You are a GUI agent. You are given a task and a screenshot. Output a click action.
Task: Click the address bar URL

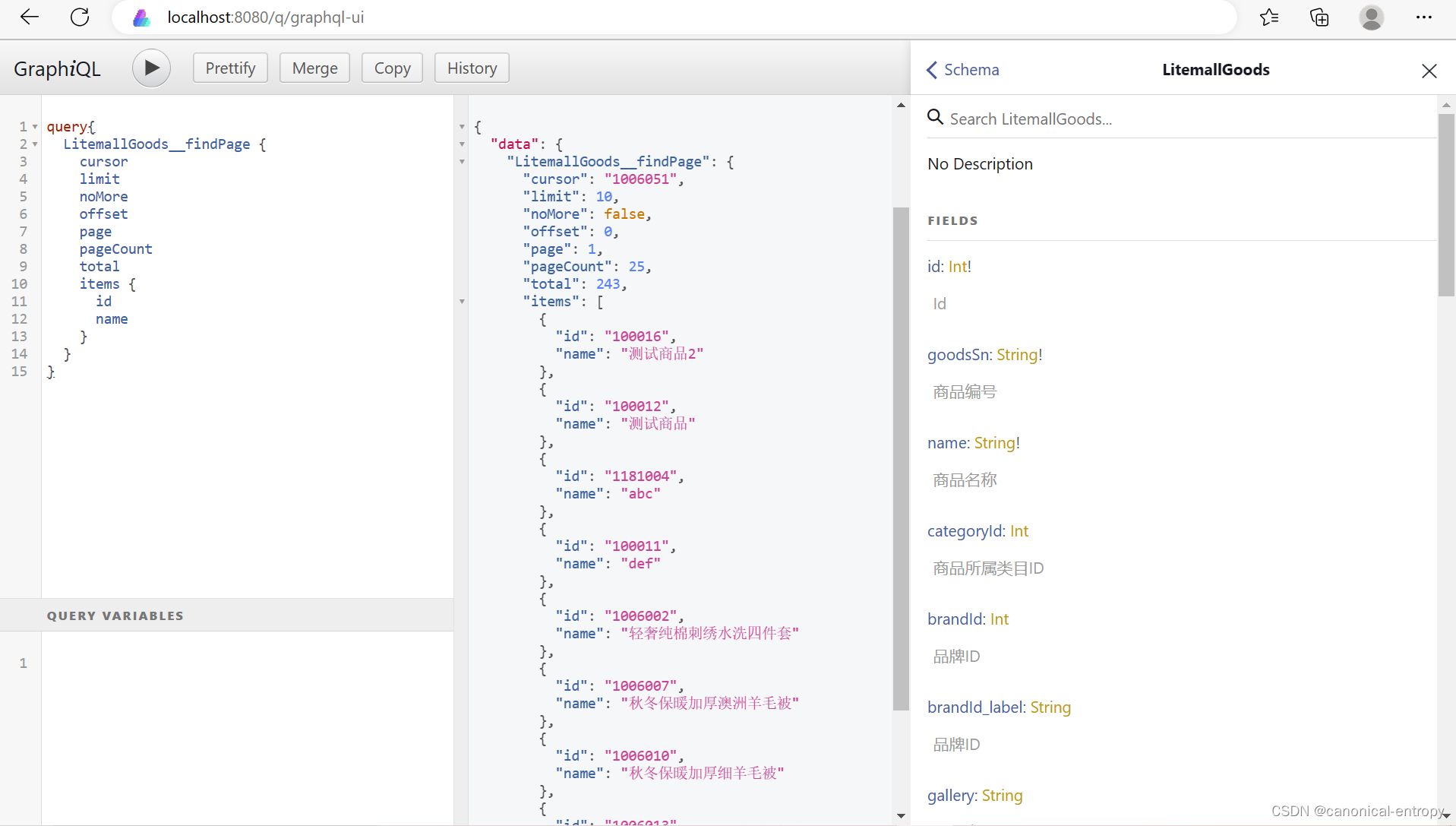tap(266, 17)
